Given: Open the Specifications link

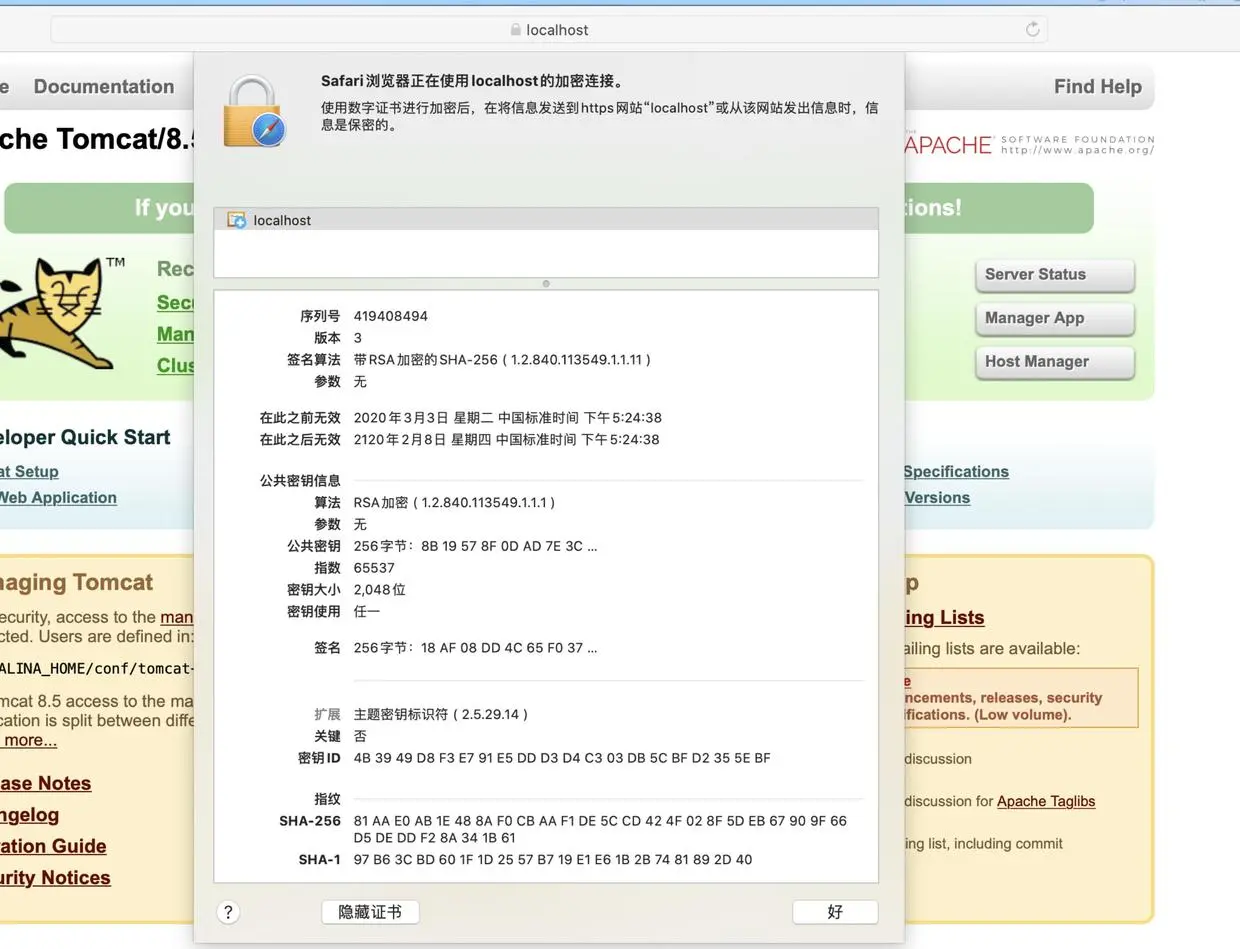Looking at the screenshot, I should tap(956, 472).
